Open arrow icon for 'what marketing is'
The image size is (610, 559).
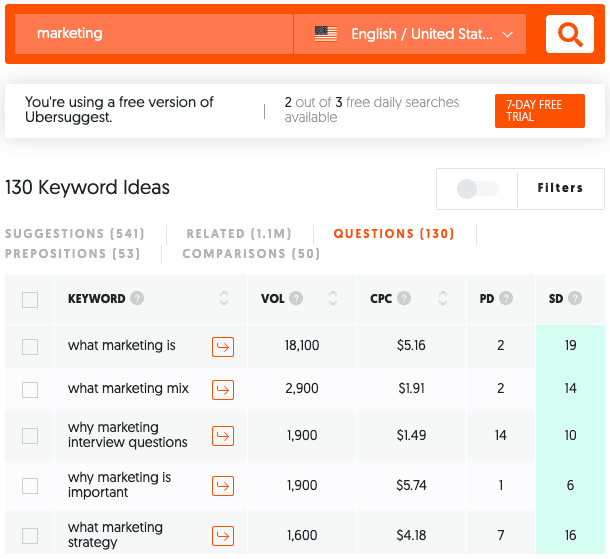223,346
